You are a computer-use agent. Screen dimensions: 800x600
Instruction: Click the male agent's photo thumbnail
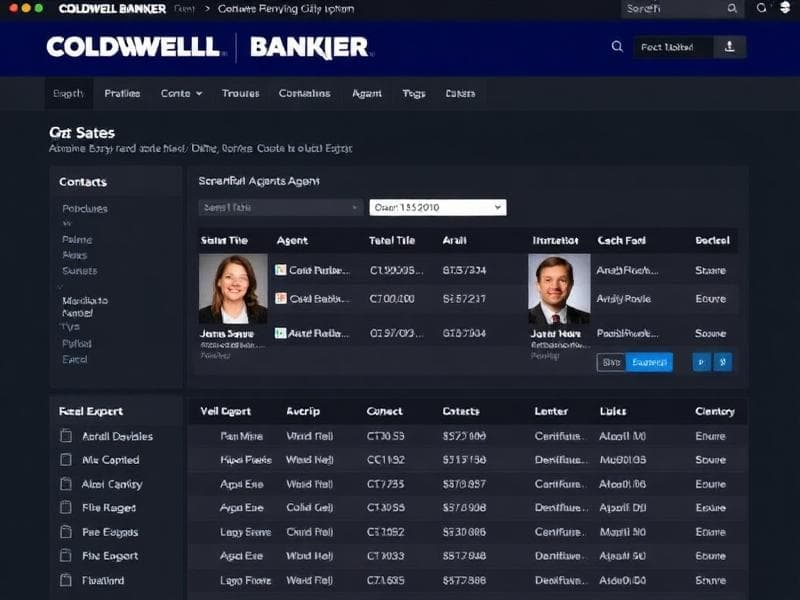coord(559,289)
